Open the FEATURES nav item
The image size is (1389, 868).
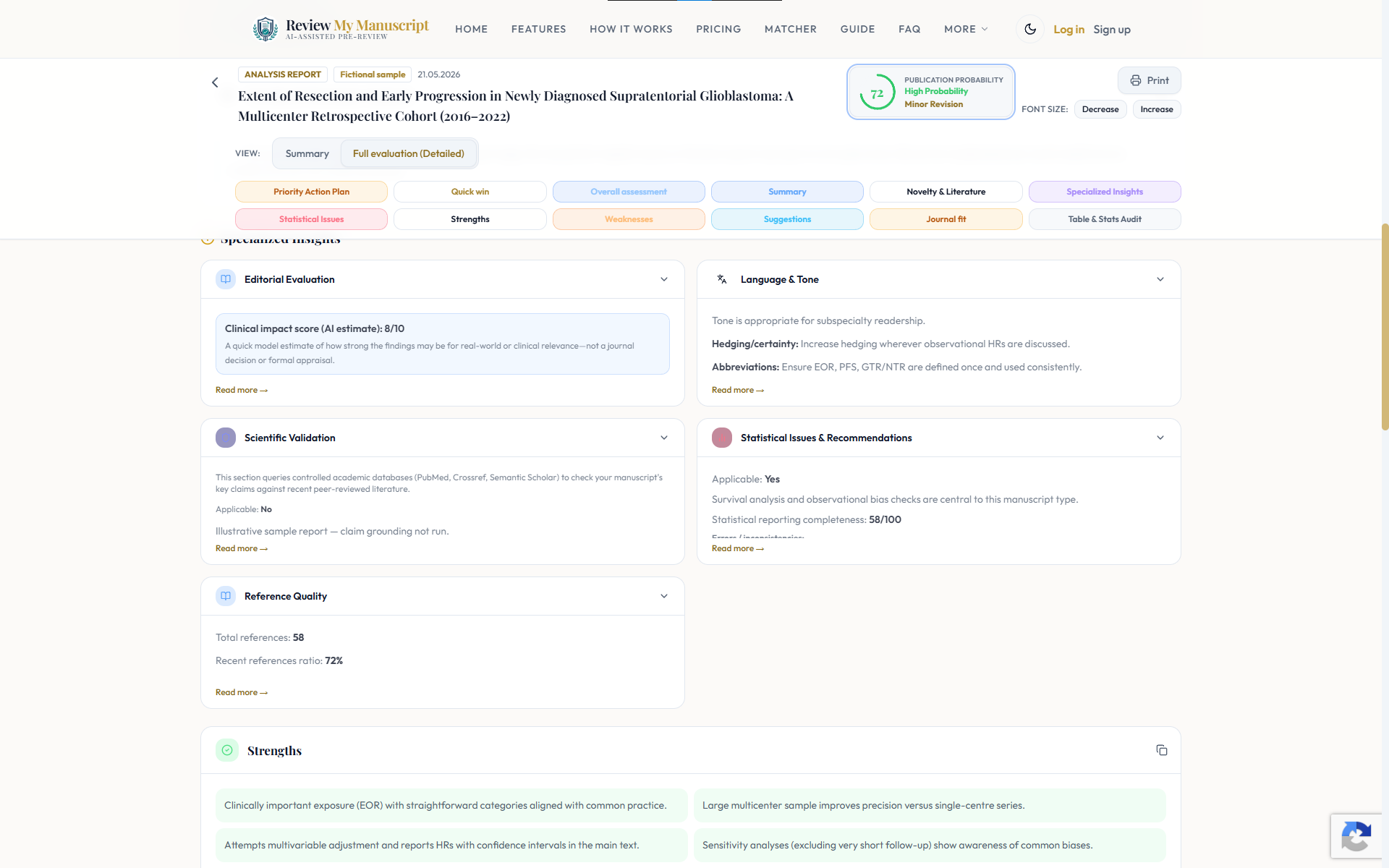539,29
